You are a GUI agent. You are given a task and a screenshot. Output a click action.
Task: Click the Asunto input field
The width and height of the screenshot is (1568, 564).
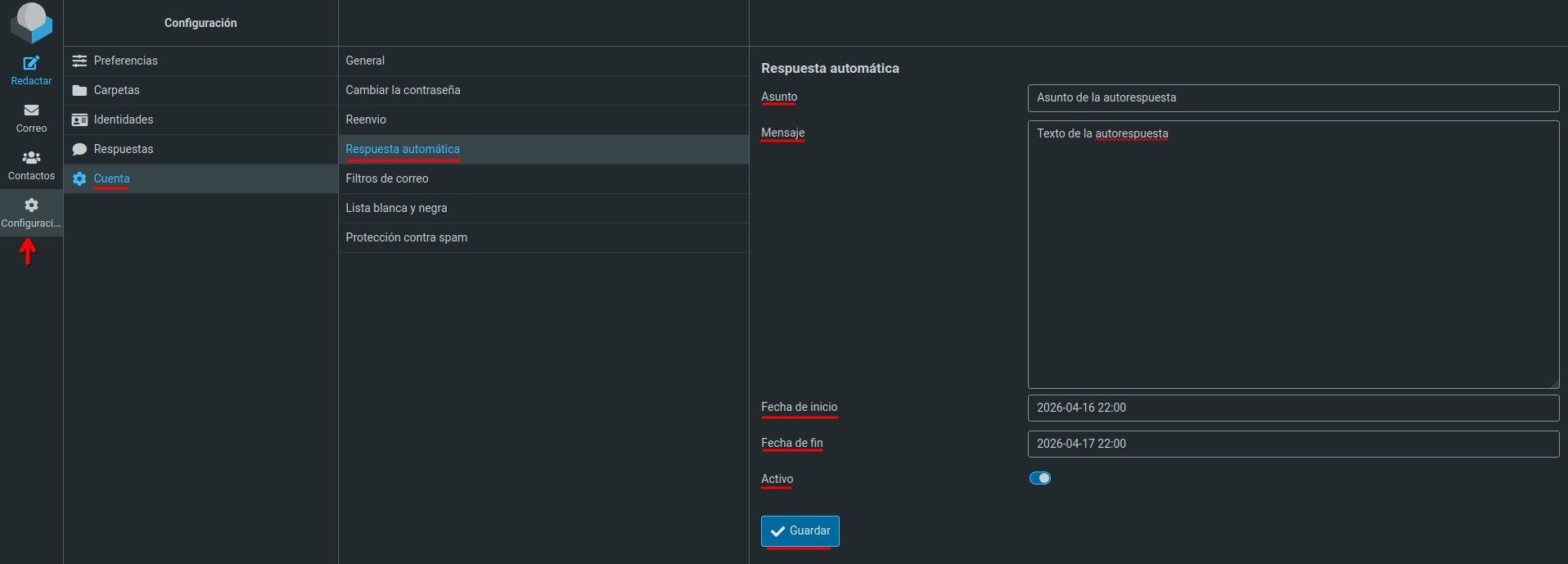pos(1293,97)
